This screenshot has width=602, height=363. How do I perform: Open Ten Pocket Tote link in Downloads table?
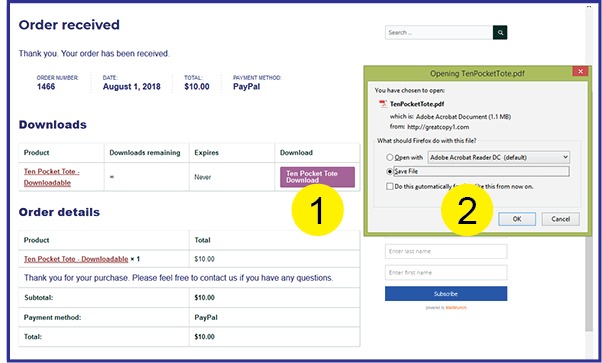click(51, 177)
